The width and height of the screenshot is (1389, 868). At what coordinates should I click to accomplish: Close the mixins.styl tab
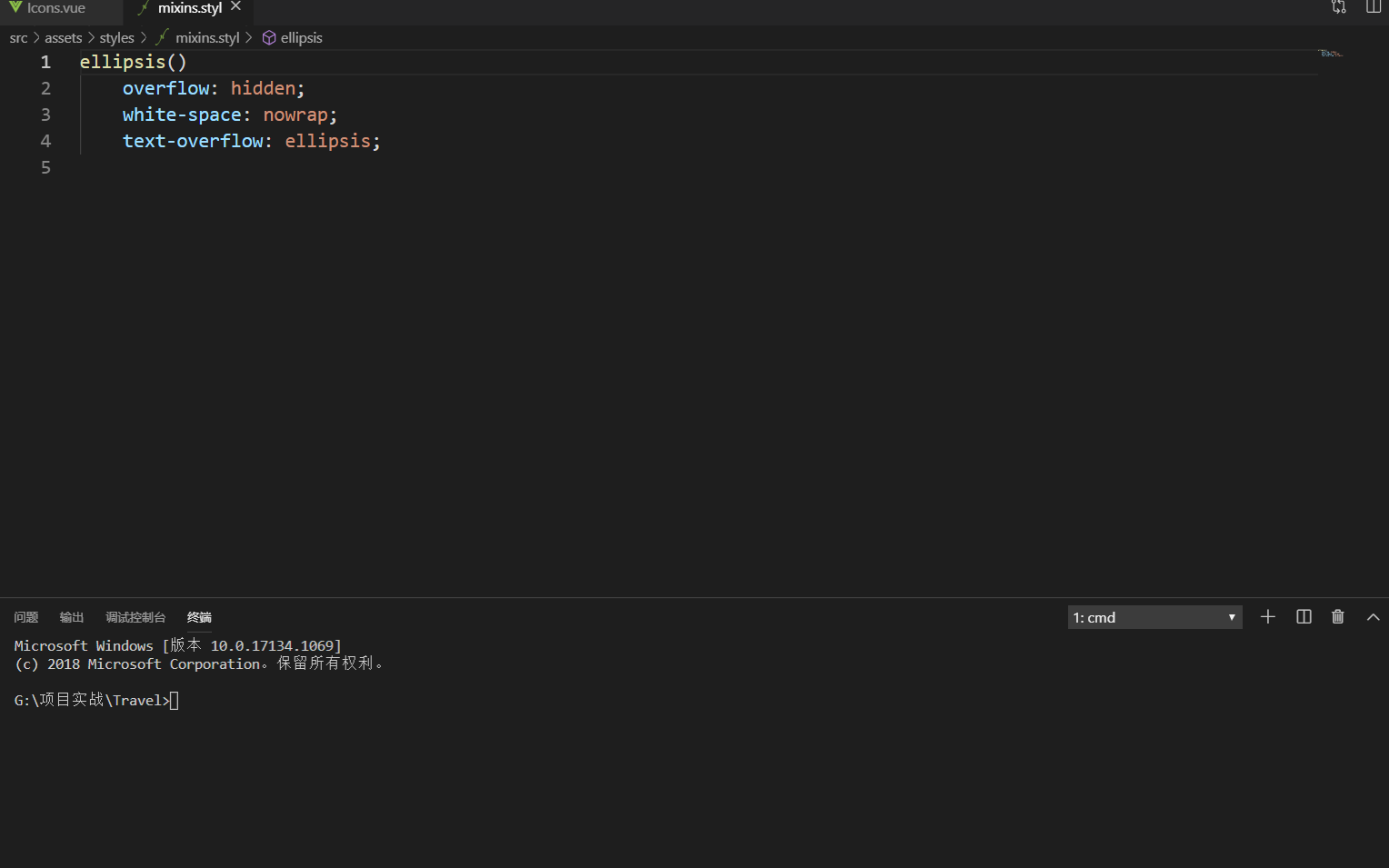[235, 7]
